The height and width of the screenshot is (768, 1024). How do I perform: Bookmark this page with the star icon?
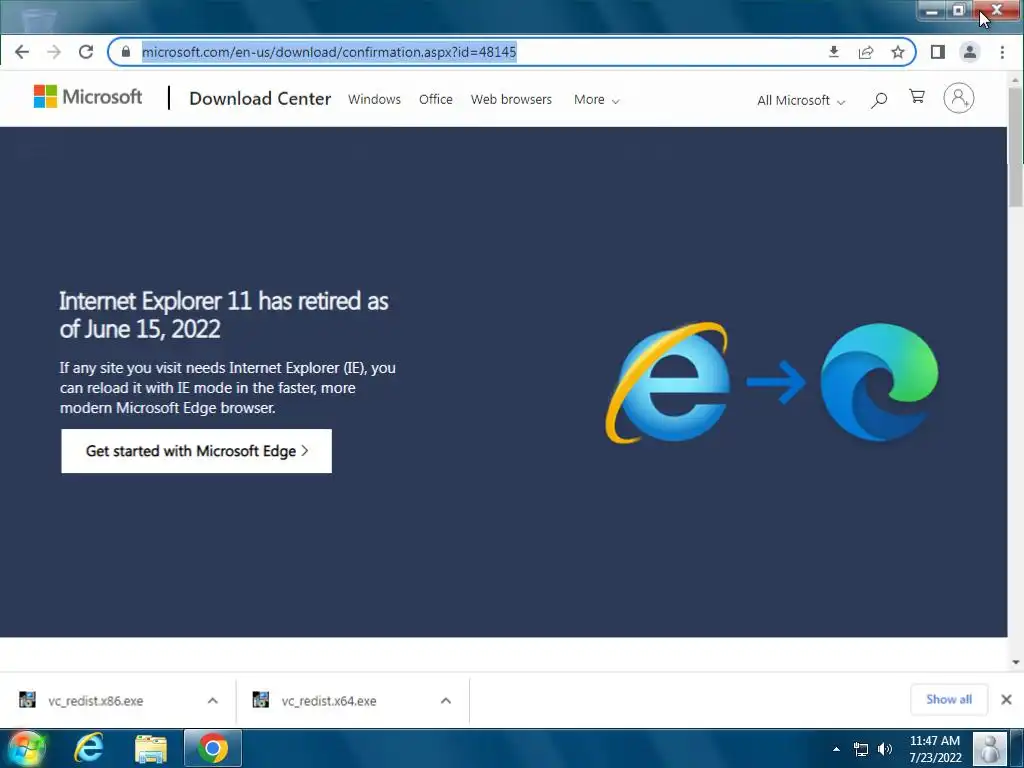[898, 52]
